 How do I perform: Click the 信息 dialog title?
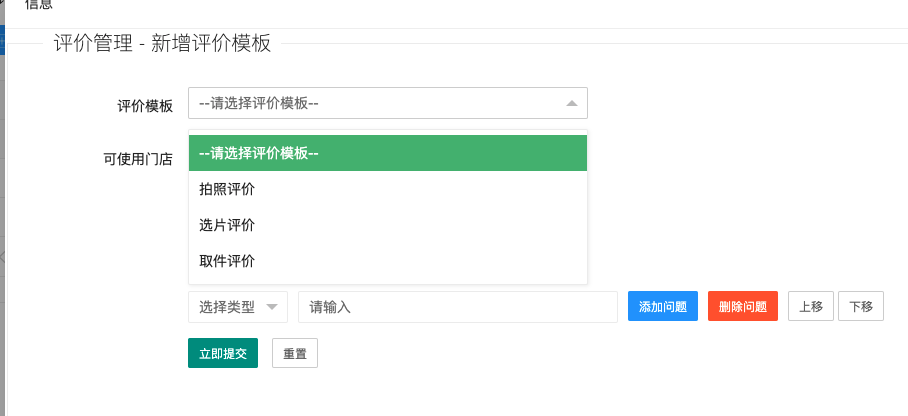click(38, 5)
